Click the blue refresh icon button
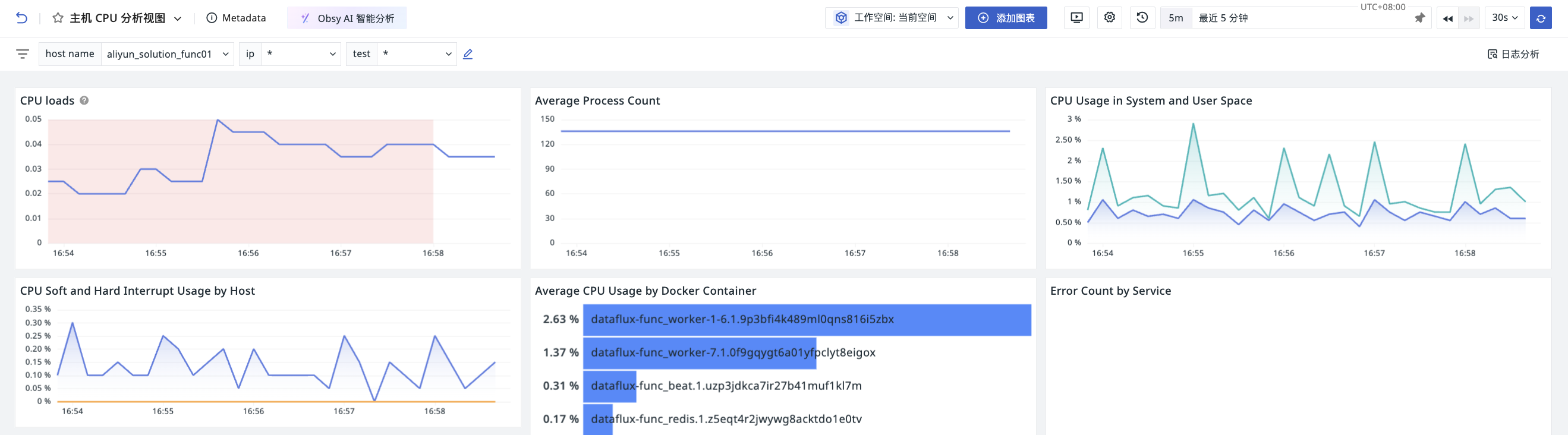 coord(1540,18)
